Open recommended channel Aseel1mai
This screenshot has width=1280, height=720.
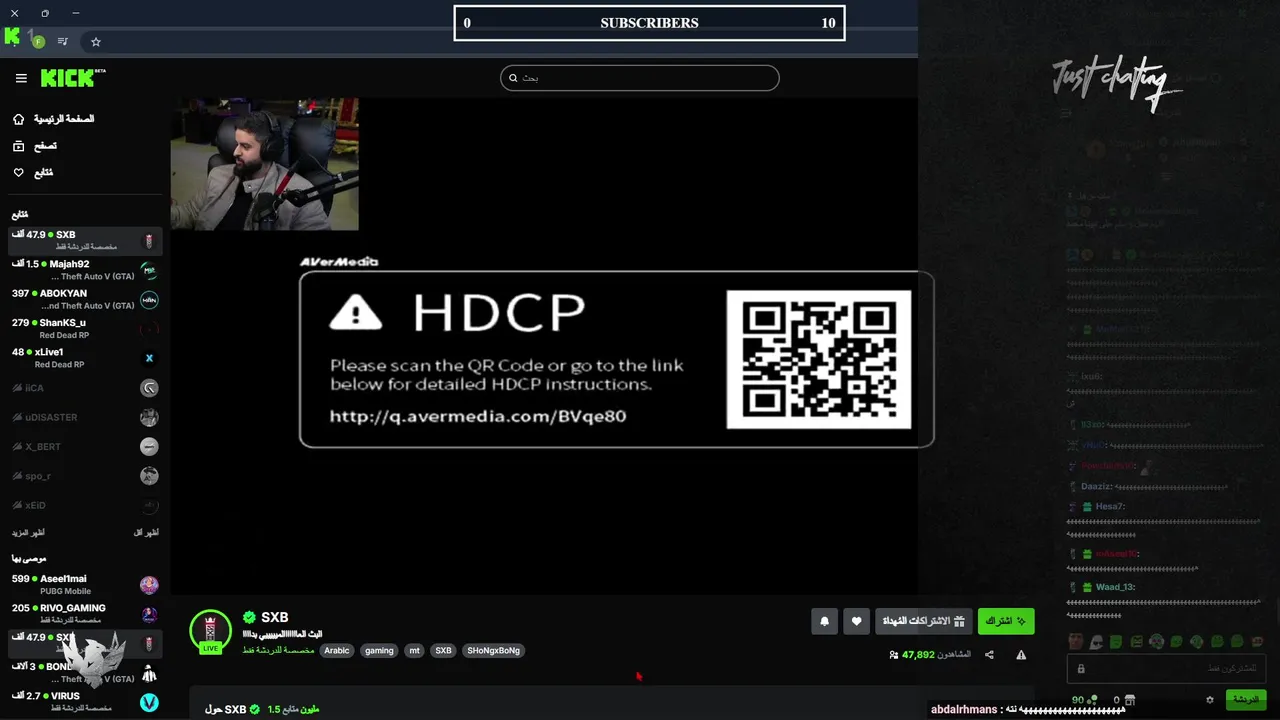[85, 585]
